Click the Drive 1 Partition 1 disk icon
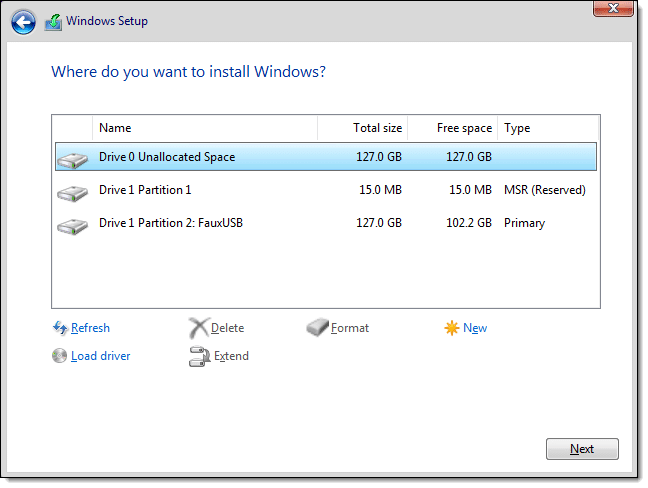Screen dimensions: 648x488 72,193
